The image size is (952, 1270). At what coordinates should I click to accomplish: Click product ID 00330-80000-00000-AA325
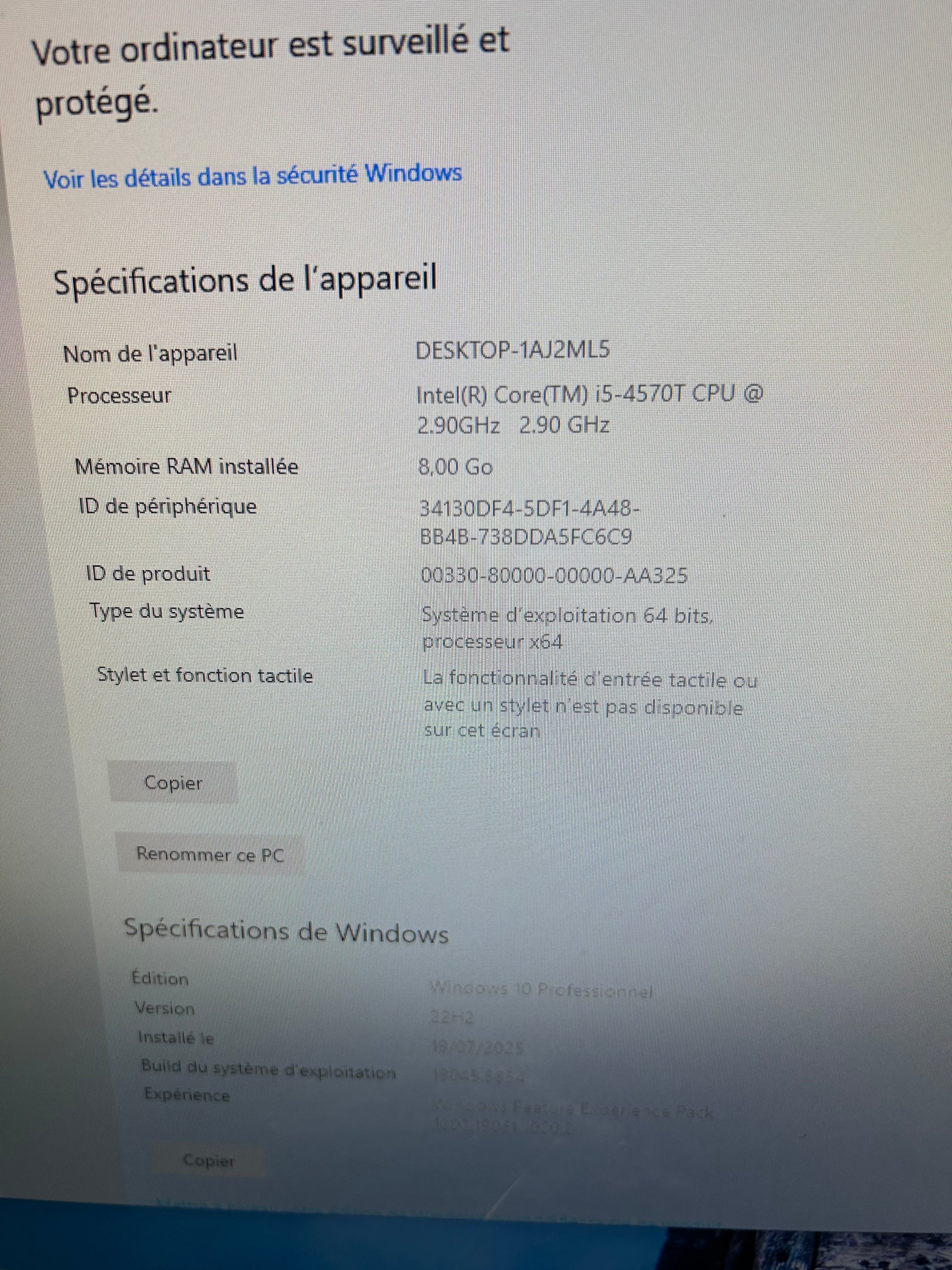coord(554,575)
